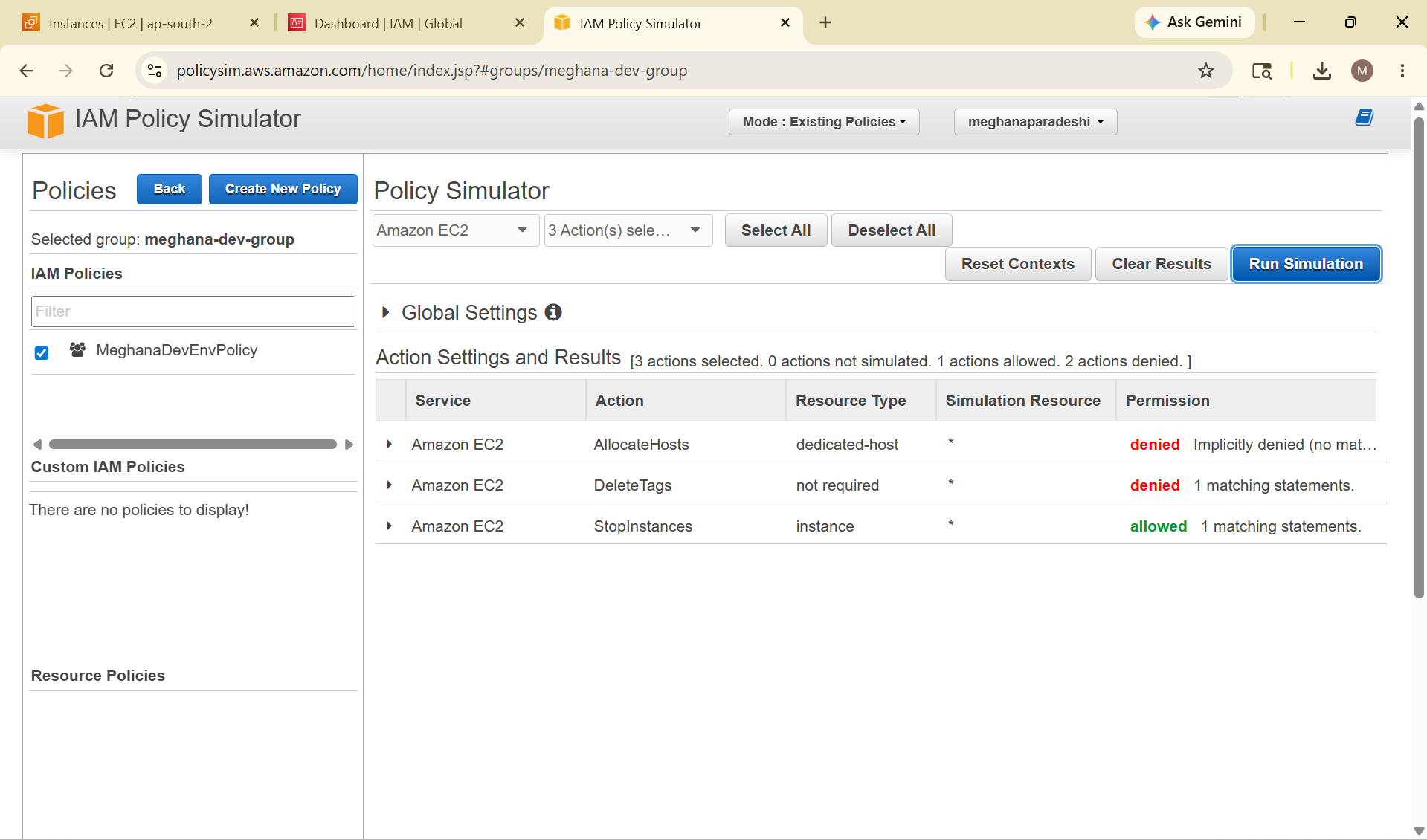Open the browser downloads icon

click(1321, 71)
